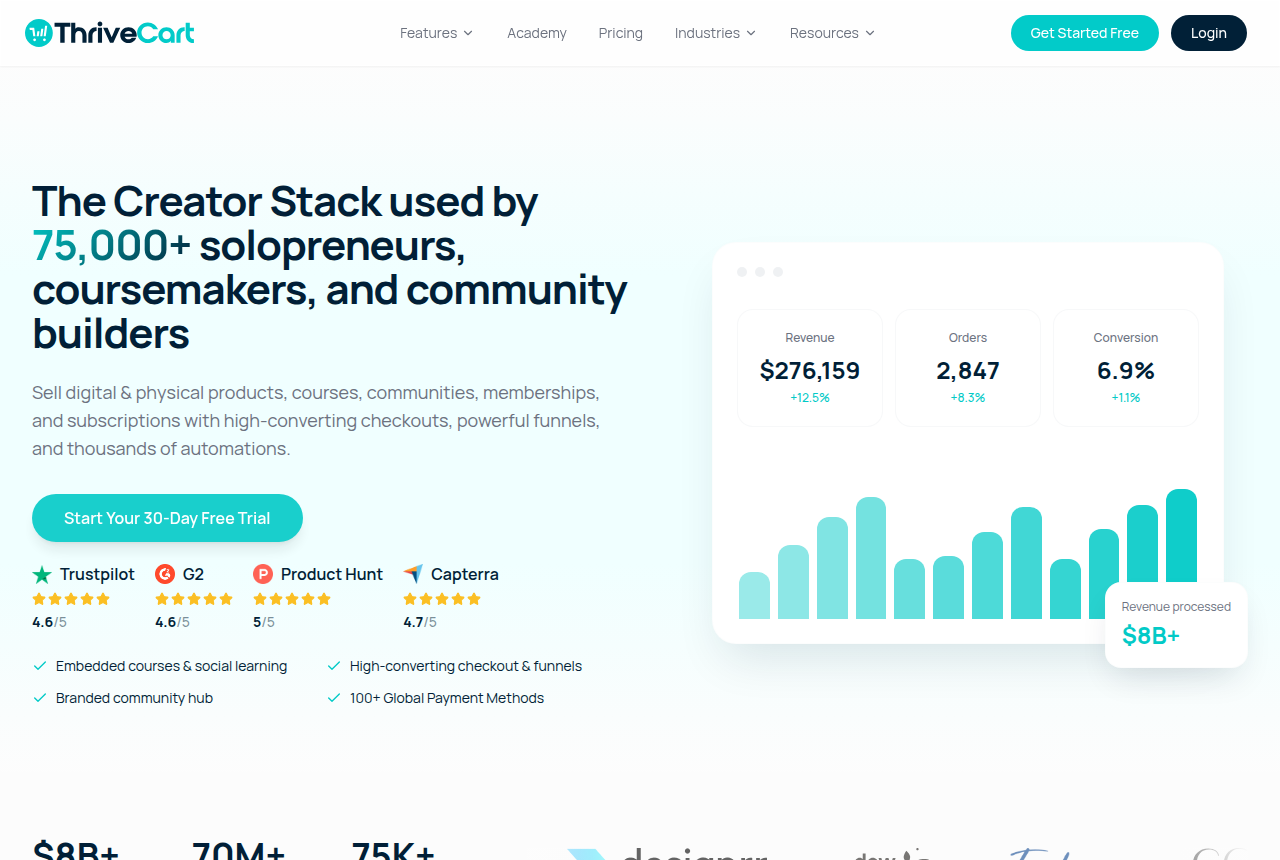Click the Product Hunt five-star rating row
The height and width of the screenshot is (860, 1280).
[292, 599]
